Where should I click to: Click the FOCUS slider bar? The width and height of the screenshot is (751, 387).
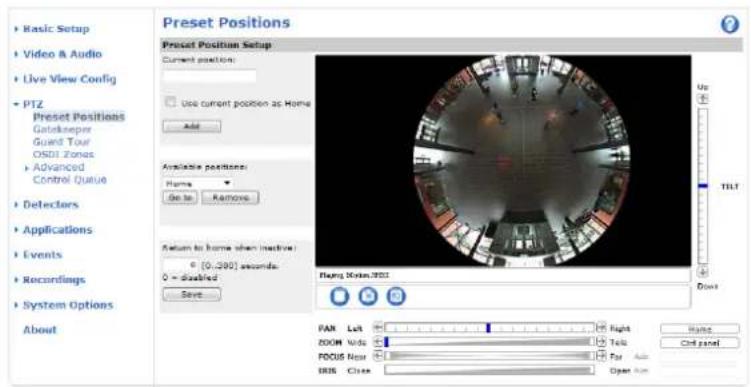click(x=489, y=356)
